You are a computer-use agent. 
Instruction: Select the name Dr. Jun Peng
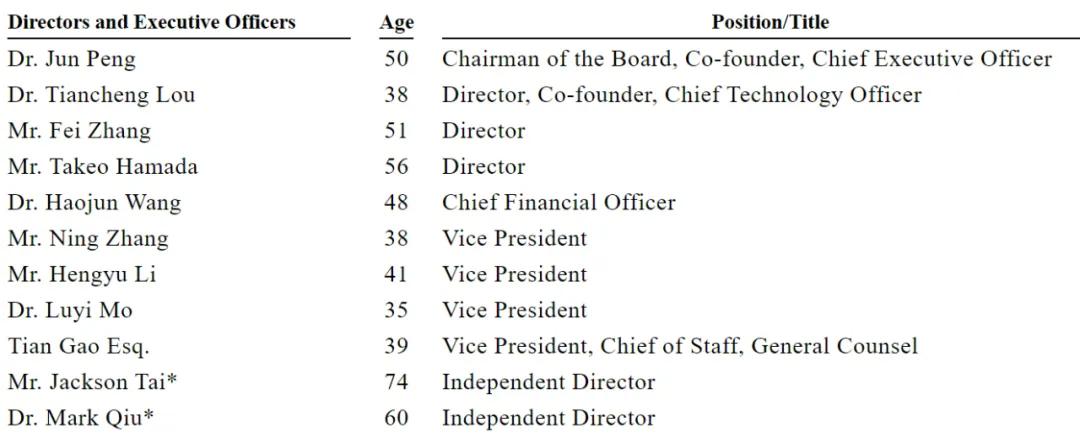(x=72, y=59)
